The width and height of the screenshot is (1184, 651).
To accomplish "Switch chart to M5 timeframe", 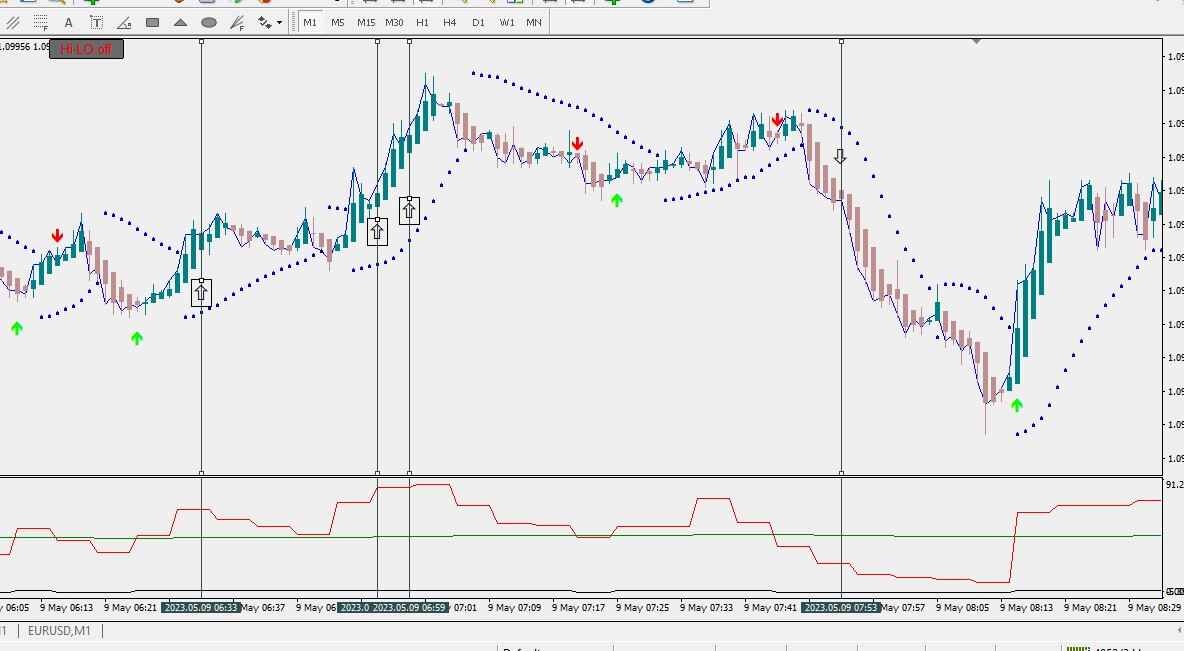I will click(x=338, y=23).
